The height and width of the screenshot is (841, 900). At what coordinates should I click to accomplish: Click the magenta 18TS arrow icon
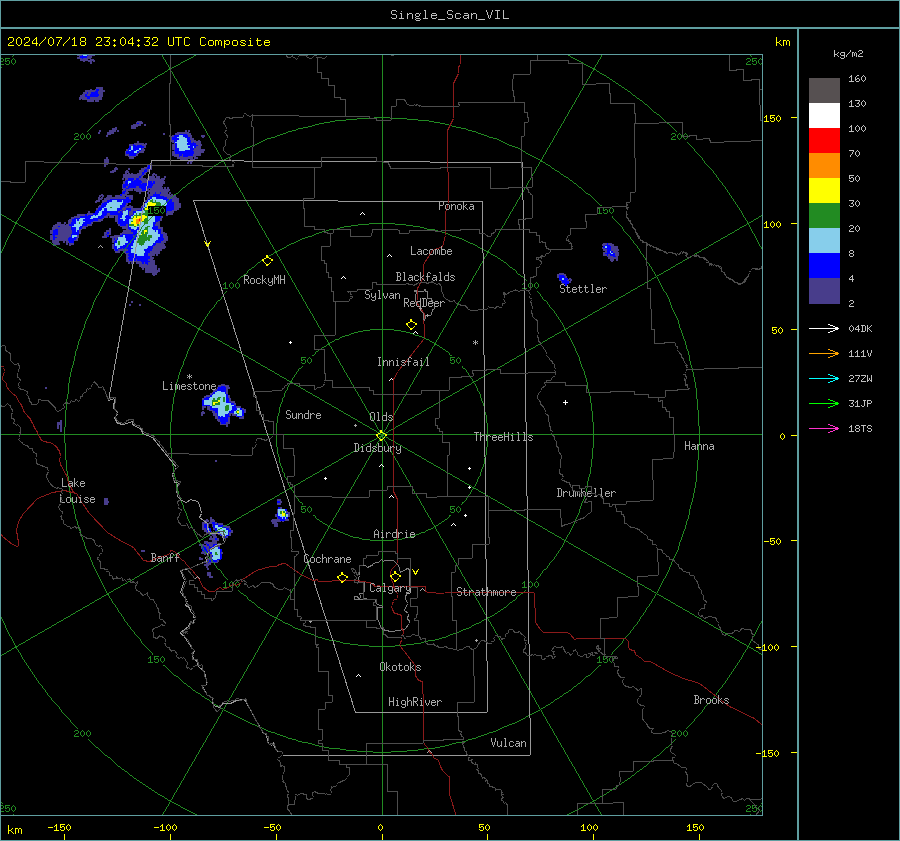[x=824, y=428]
